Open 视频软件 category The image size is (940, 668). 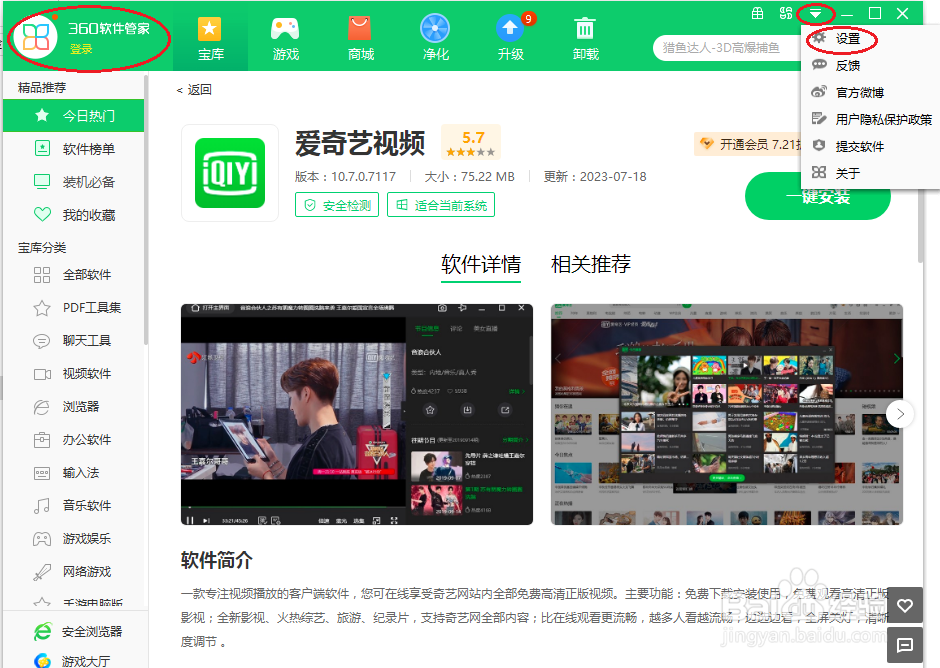73,374
